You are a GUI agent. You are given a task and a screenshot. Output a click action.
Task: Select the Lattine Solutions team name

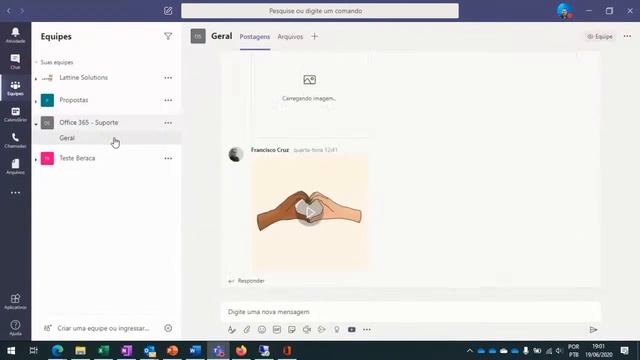click(84, 78)
